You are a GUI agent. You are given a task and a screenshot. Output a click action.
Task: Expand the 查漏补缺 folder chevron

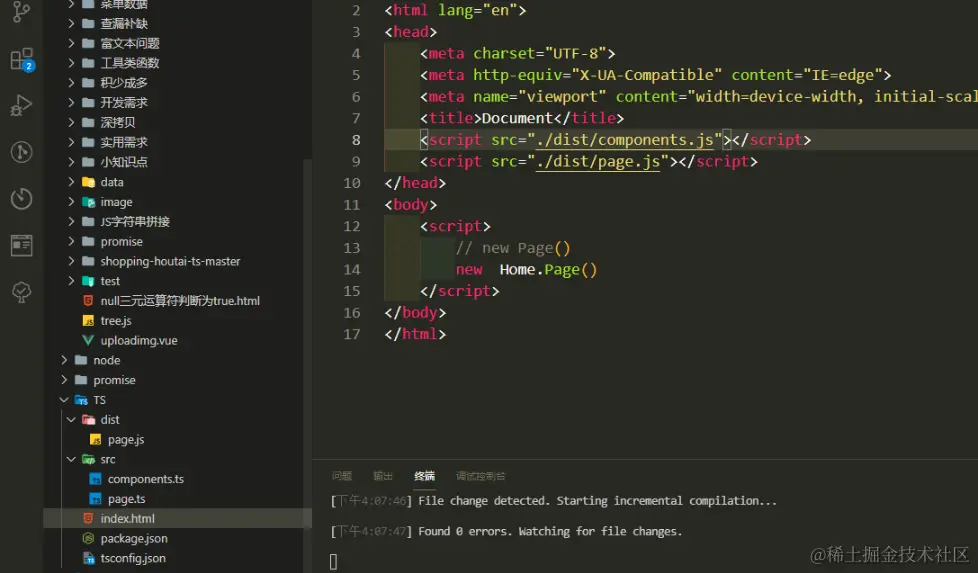point(71,24)
